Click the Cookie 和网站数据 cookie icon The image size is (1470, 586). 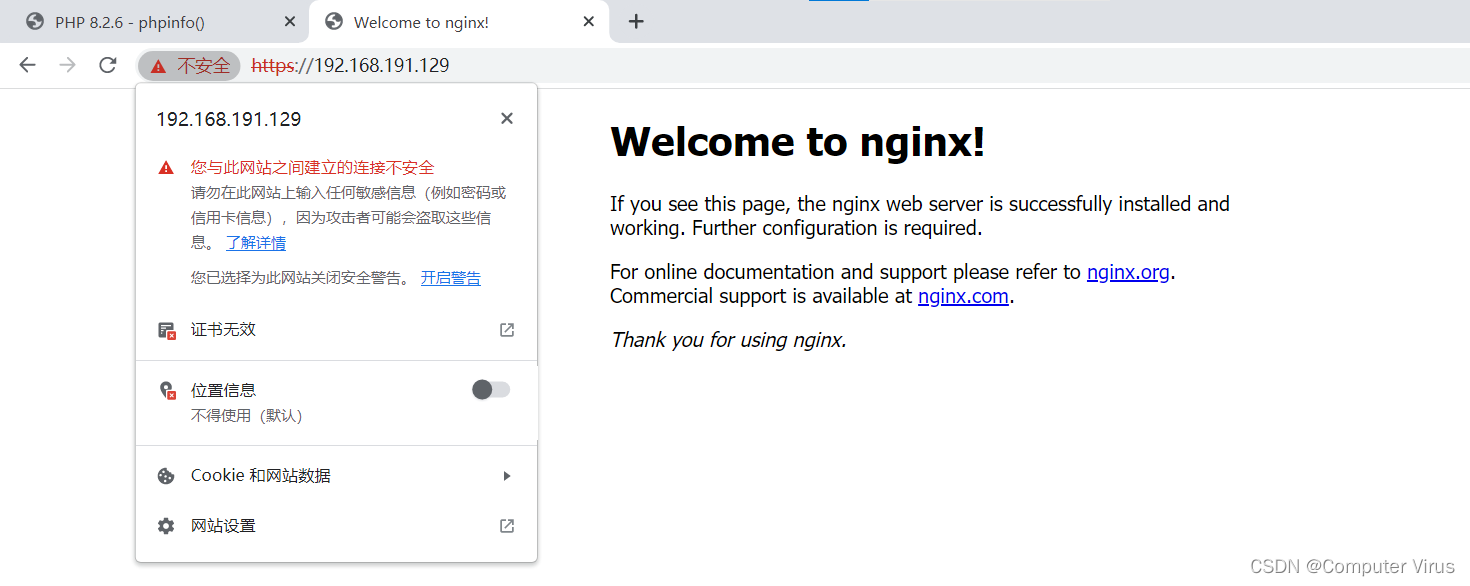click(x=166, y=475)
